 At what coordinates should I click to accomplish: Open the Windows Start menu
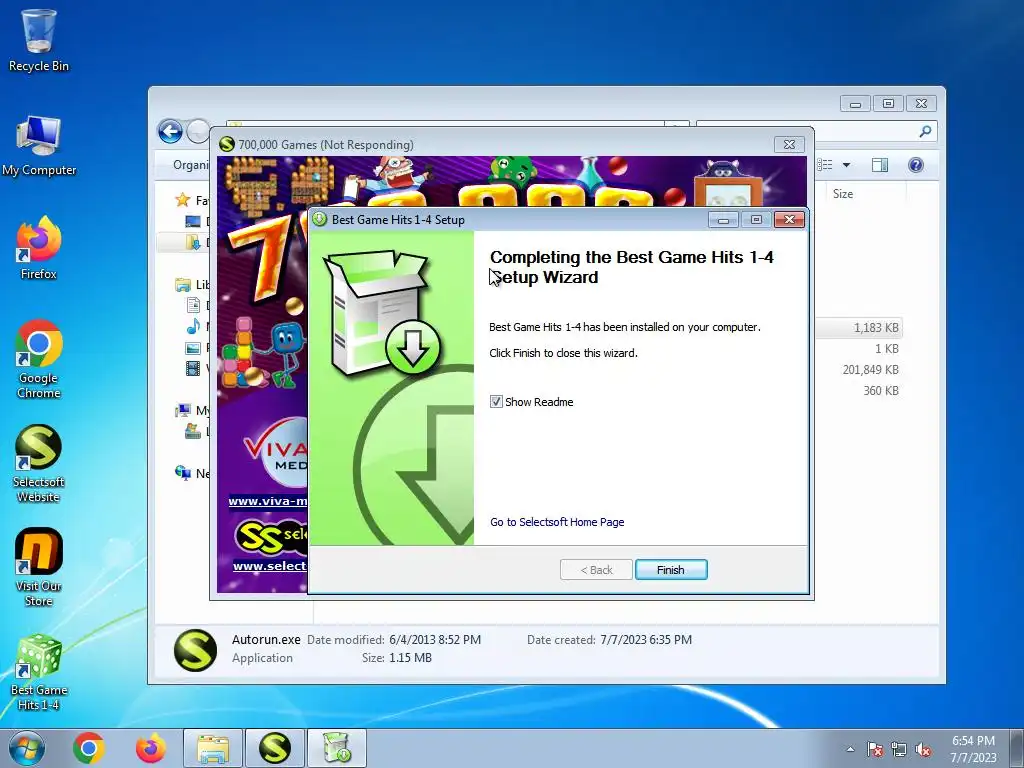[27, 748]
